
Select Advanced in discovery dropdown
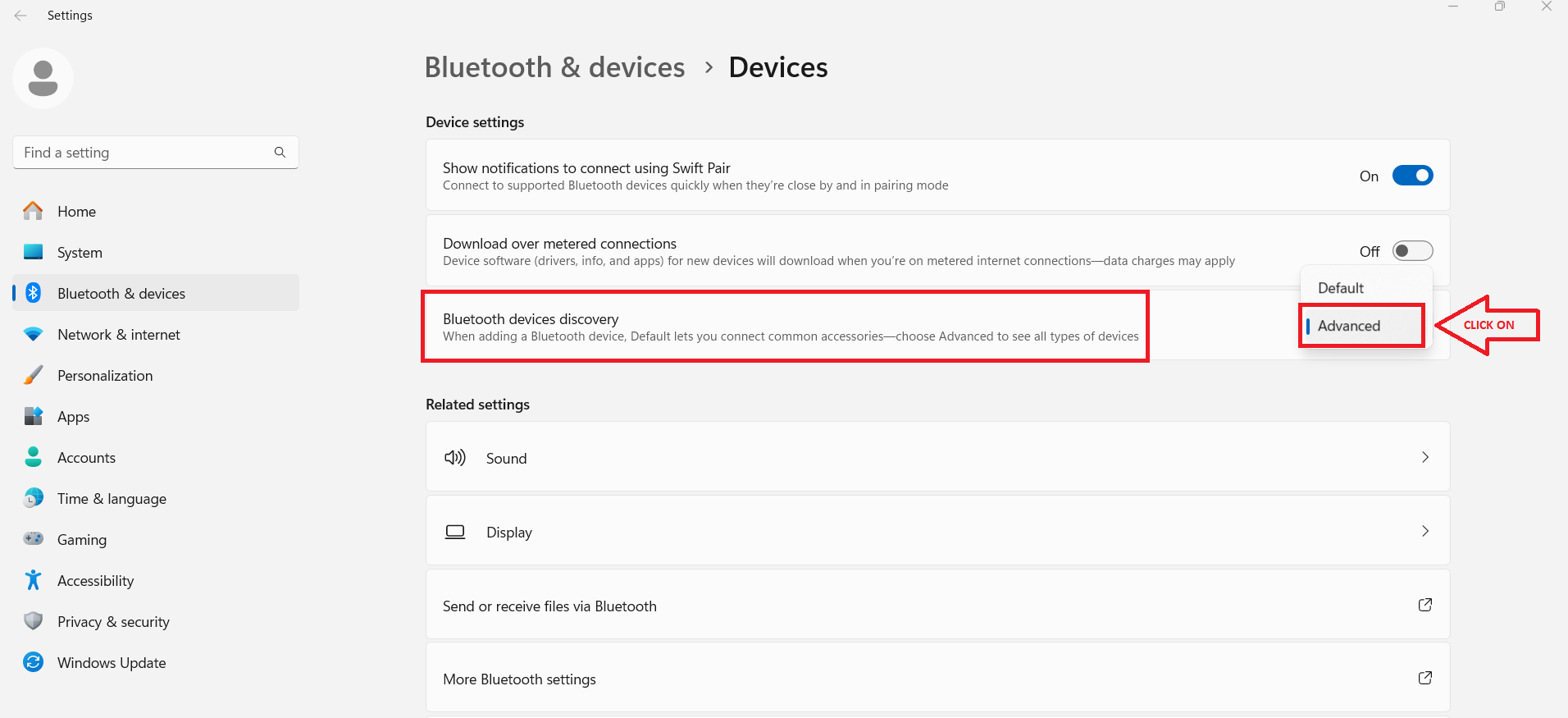[x=1349, y=326]
